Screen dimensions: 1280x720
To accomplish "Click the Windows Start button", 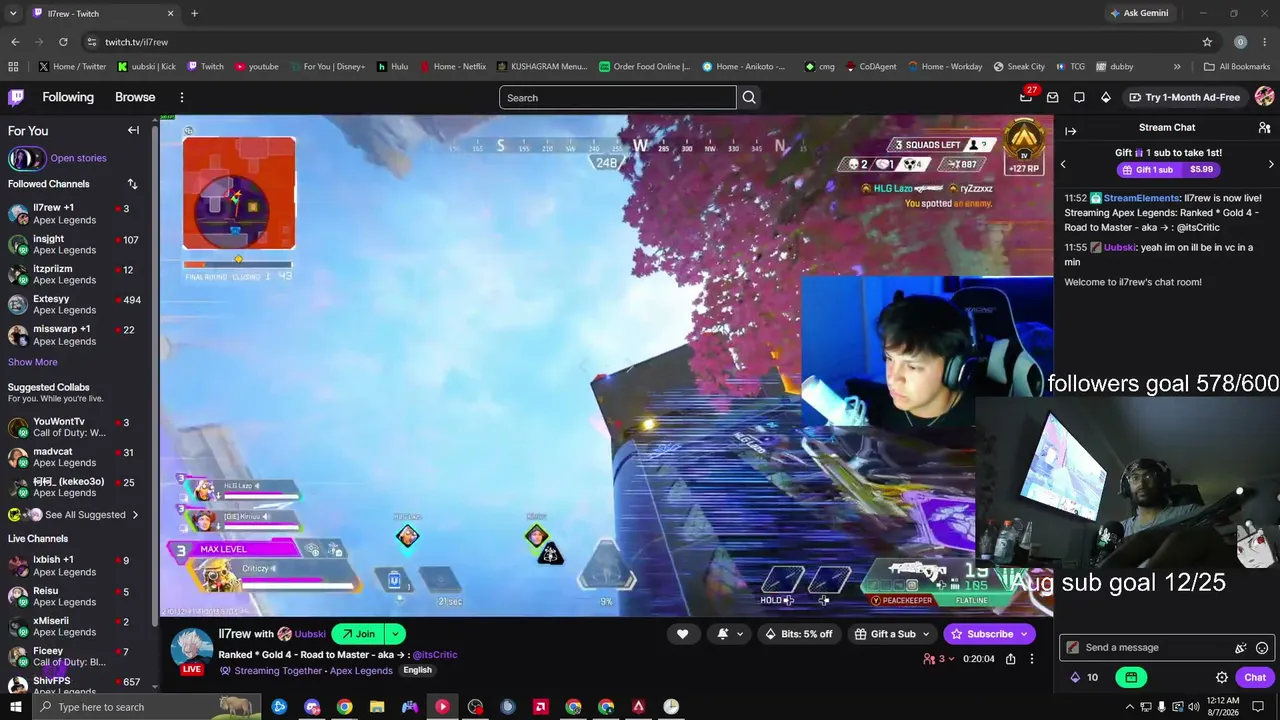I will pyautogui.click(x=16, y=707).
